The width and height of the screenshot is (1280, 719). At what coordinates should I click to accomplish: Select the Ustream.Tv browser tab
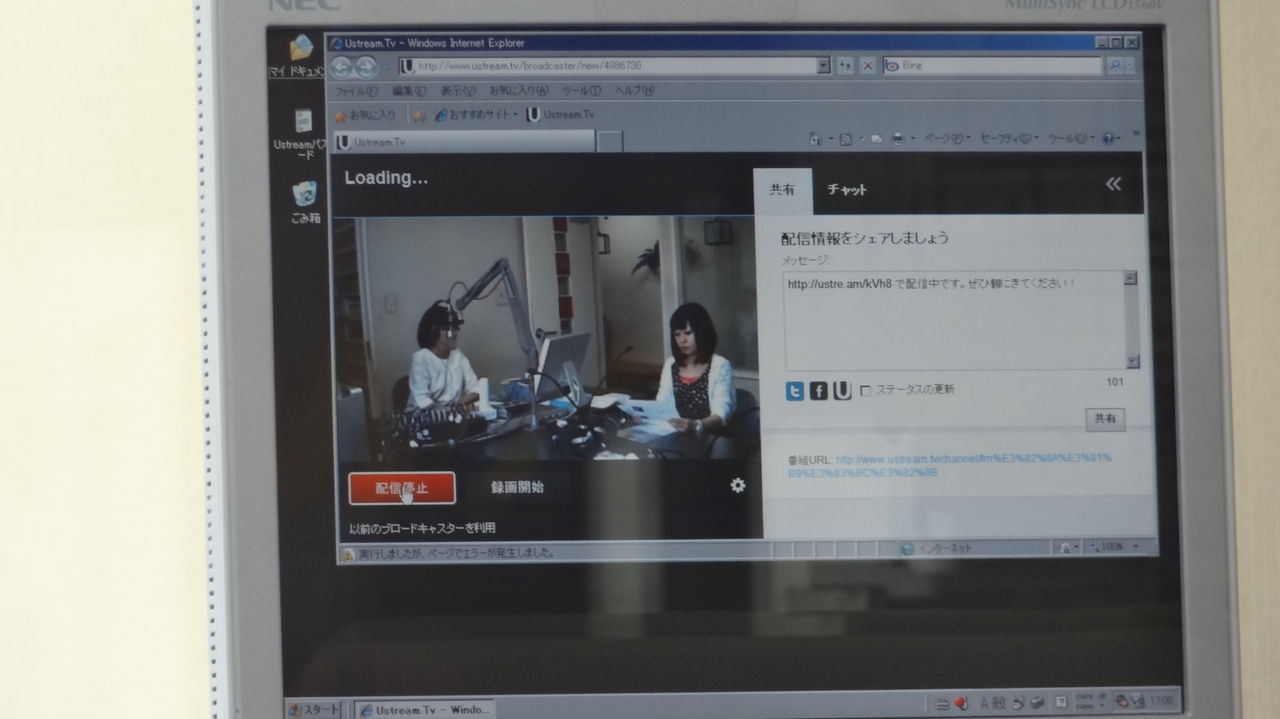tap(463, 142)
